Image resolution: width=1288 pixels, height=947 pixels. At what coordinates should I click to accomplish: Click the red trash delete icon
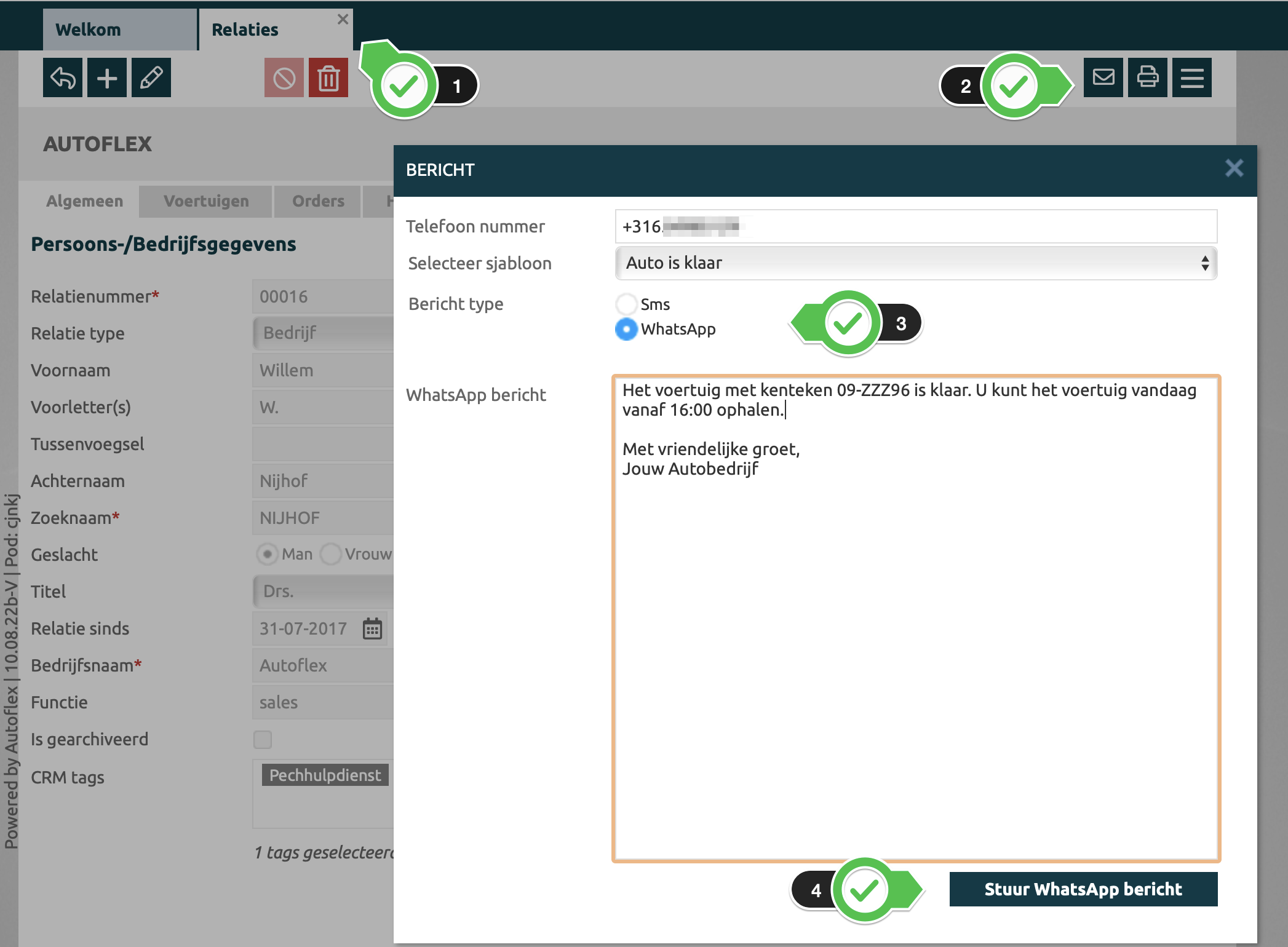point(328,78)
